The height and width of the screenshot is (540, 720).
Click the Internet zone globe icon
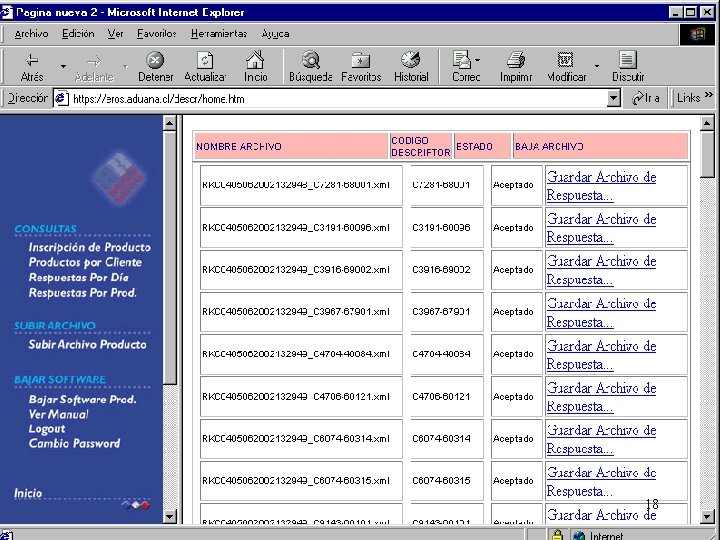579,536
